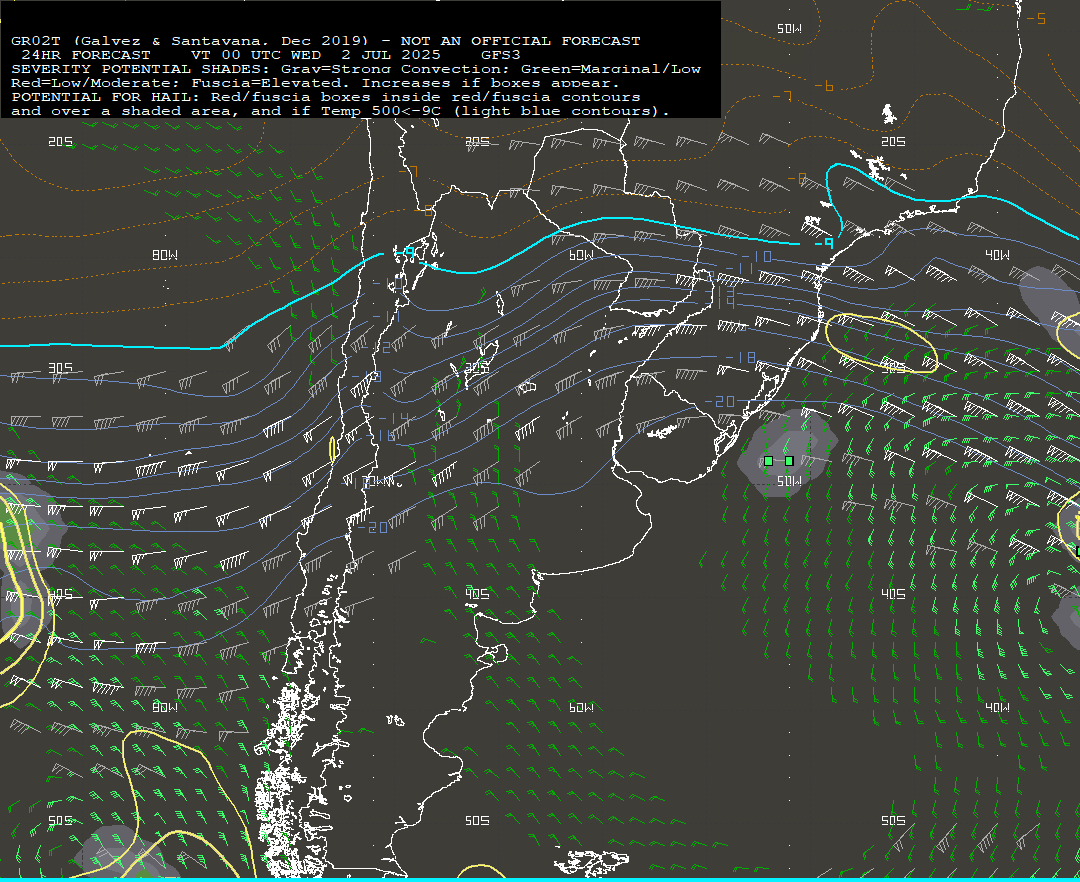Click the green square farther from 50W label
Image resolution: width=1080 pixels, height=882 pixels.
click(x=769, y=461)
